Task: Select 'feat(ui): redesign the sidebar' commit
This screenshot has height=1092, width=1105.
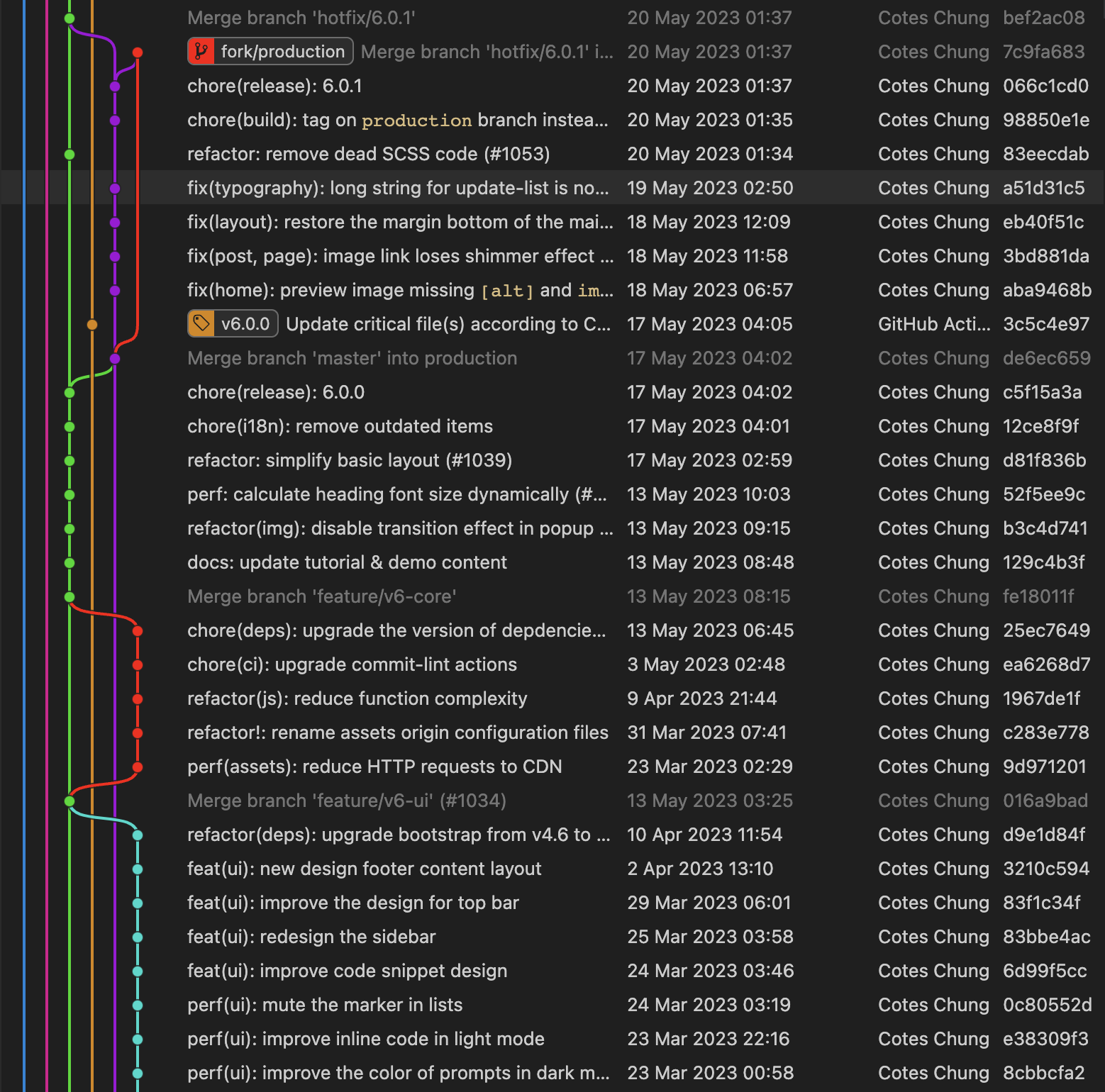Action: [552, 937]
